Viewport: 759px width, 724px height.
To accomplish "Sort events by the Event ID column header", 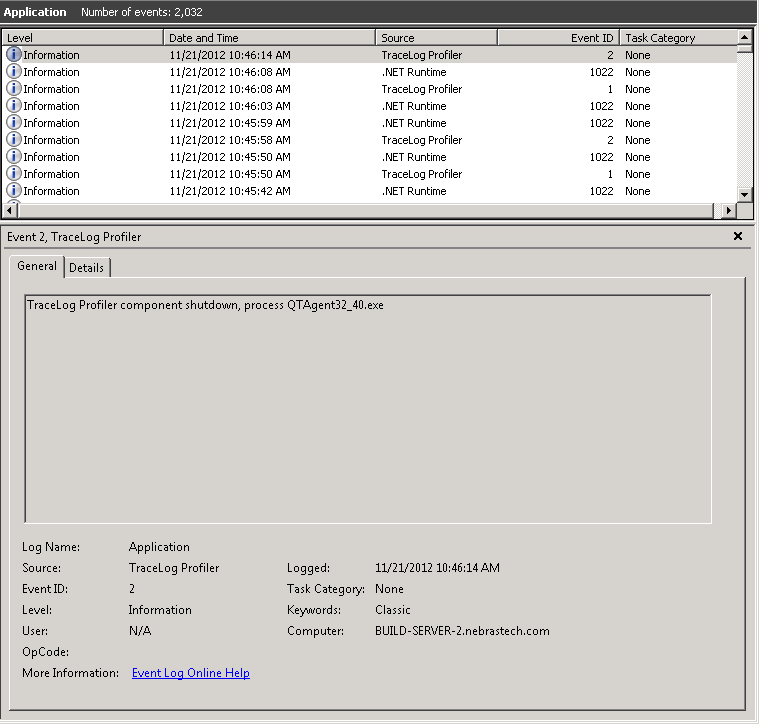I will [558, 38].
